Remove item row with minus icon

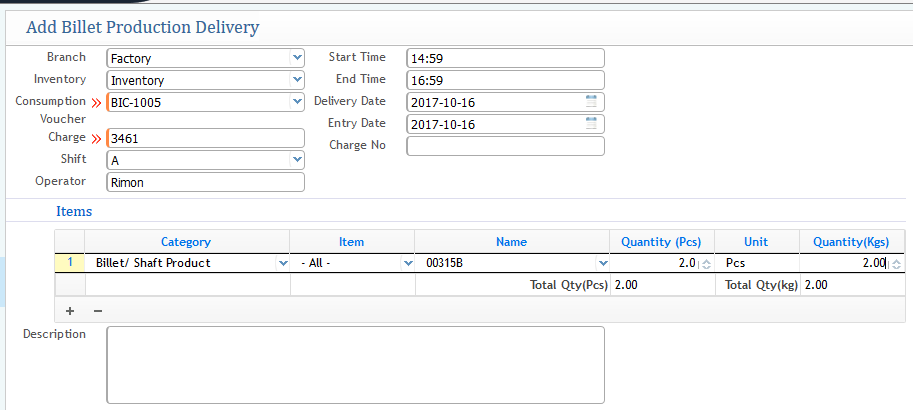(97, 311)
